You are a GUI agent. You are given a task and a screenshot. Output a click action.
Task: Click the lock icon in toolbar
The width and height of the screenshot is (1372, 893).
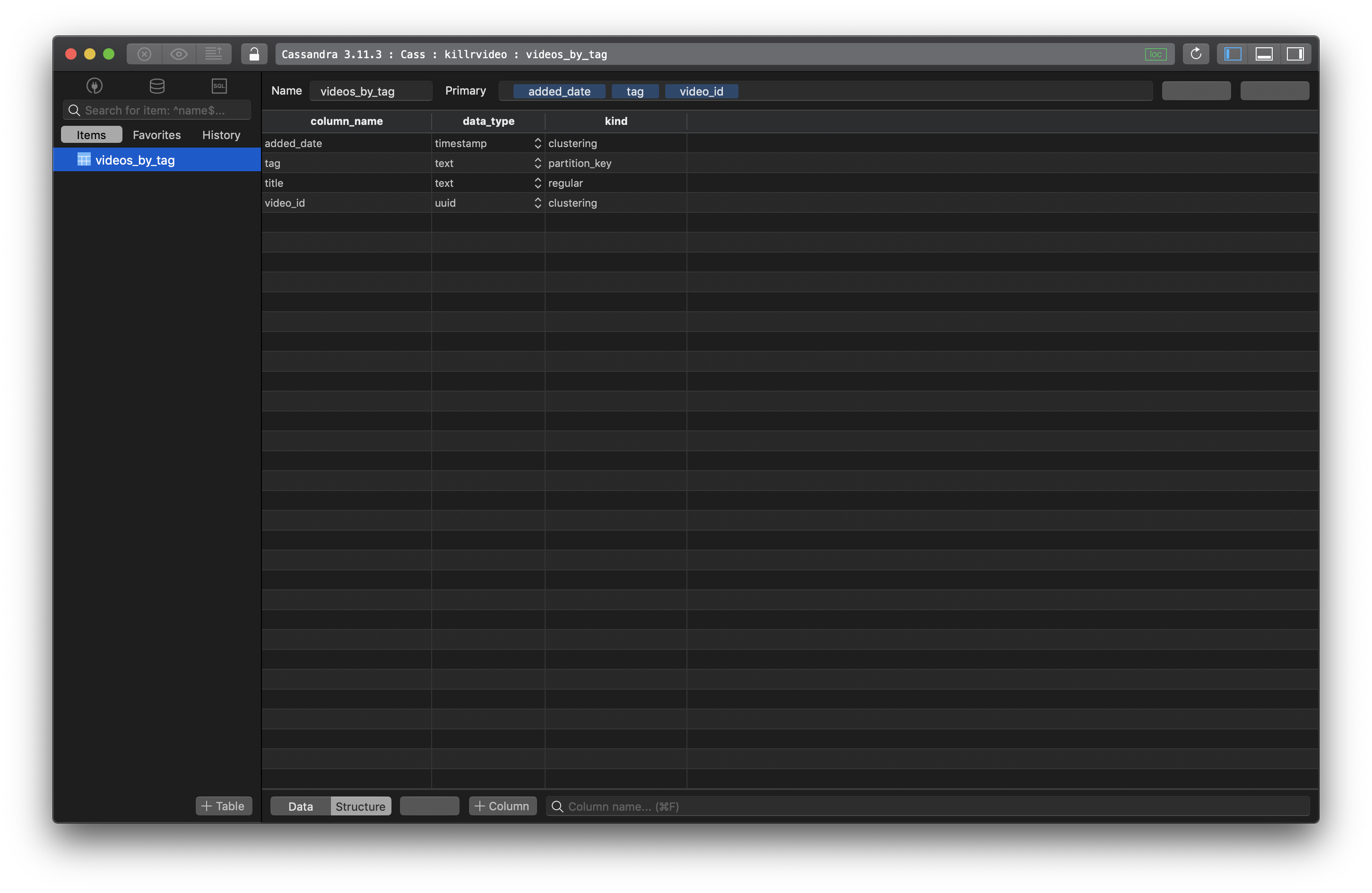pos(254,54)
